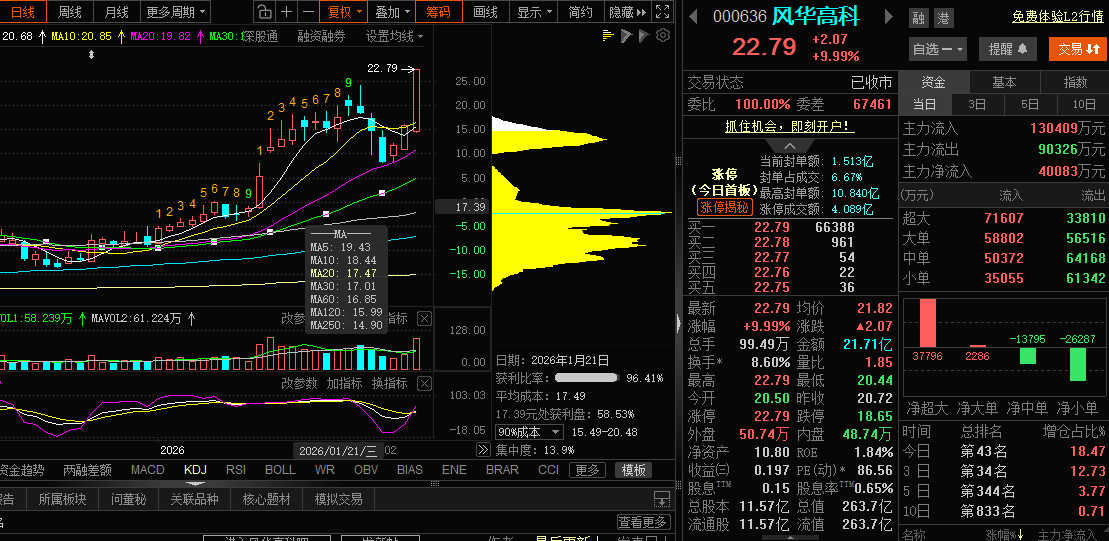Enter fullscreen chart with expand icon
This screenshot has width=1109, height=541.
click(662, 11)
